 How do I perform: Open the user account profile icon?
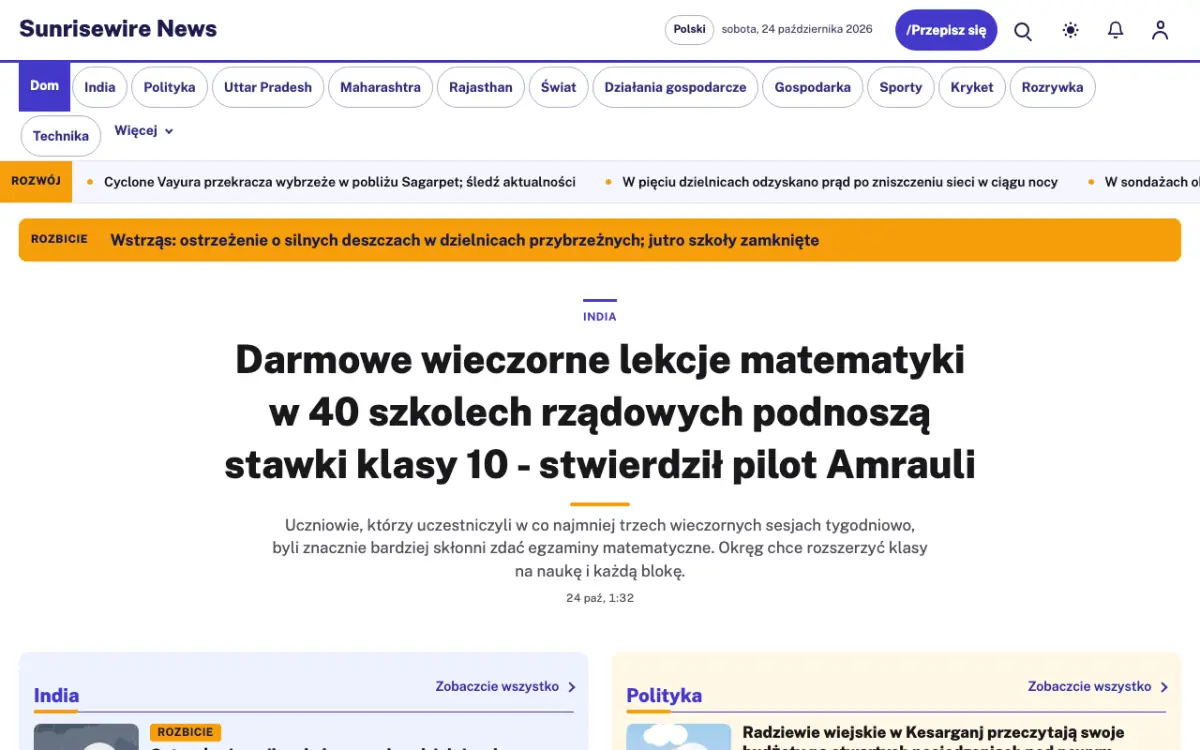click(x=1160, y=30)
